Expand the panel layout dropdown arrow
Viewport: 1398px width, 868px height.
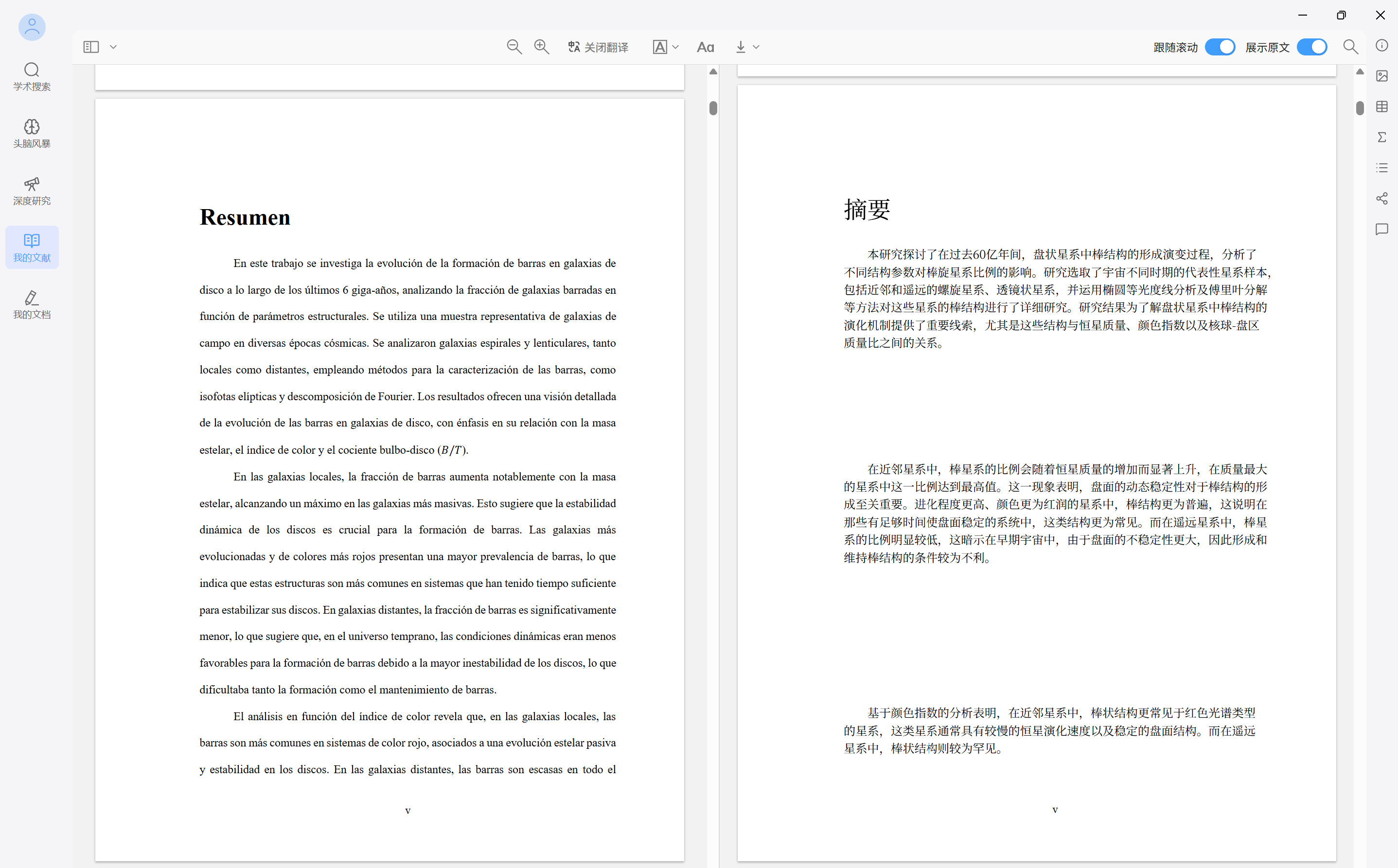click(114, 47)
